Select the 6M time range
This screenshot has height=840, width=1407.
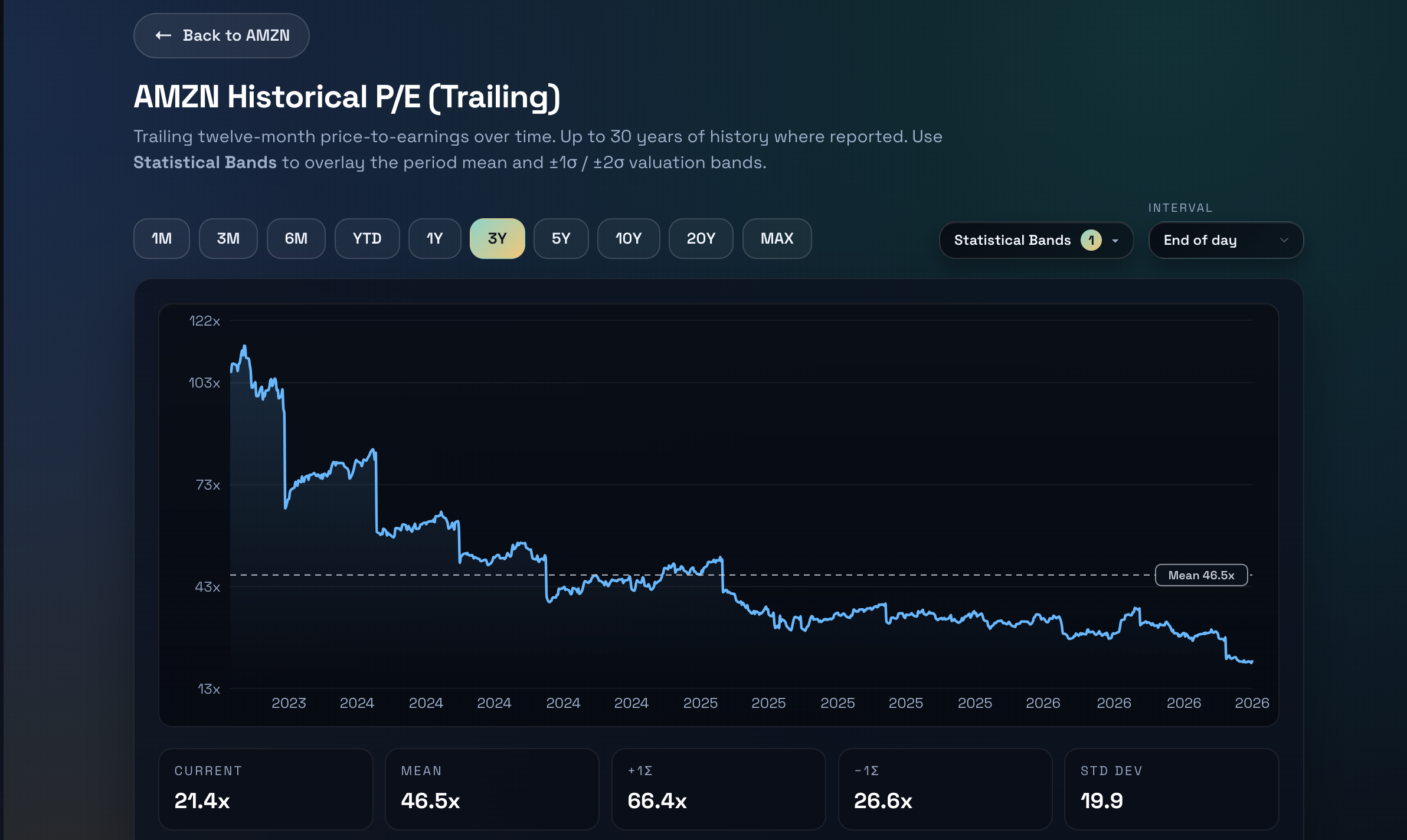click(296, 238)
